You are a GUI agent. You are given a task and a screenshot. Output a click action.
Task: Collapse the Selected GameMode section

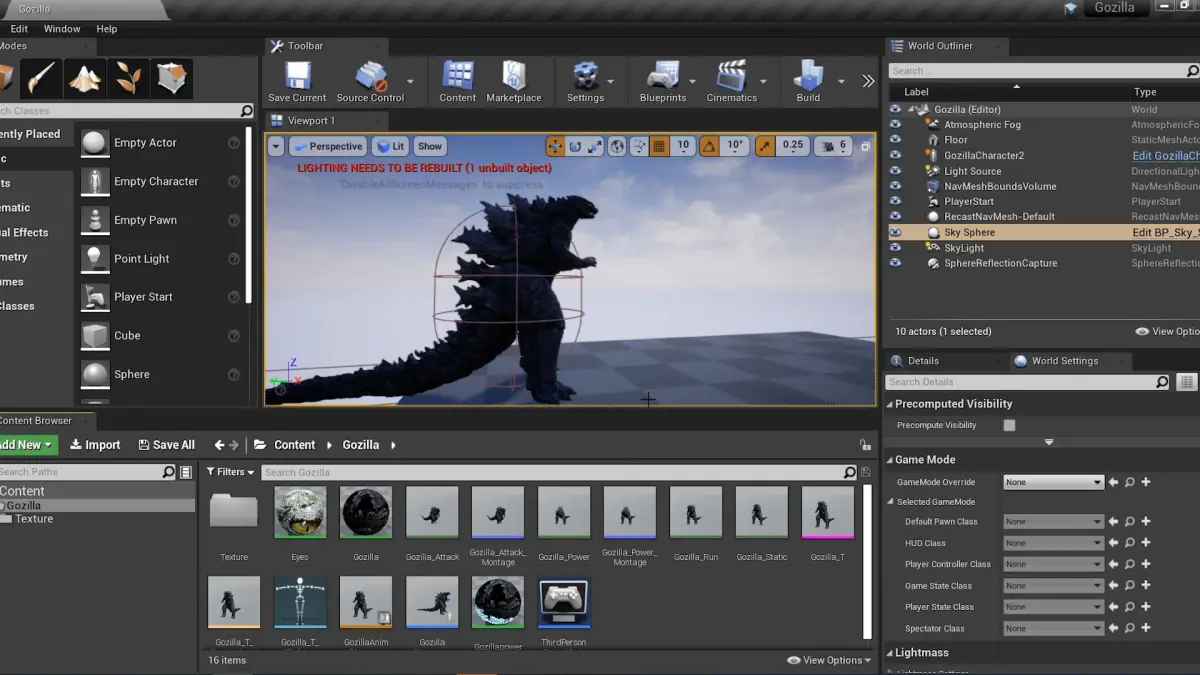pyautogui.click(x=889, y=502)
